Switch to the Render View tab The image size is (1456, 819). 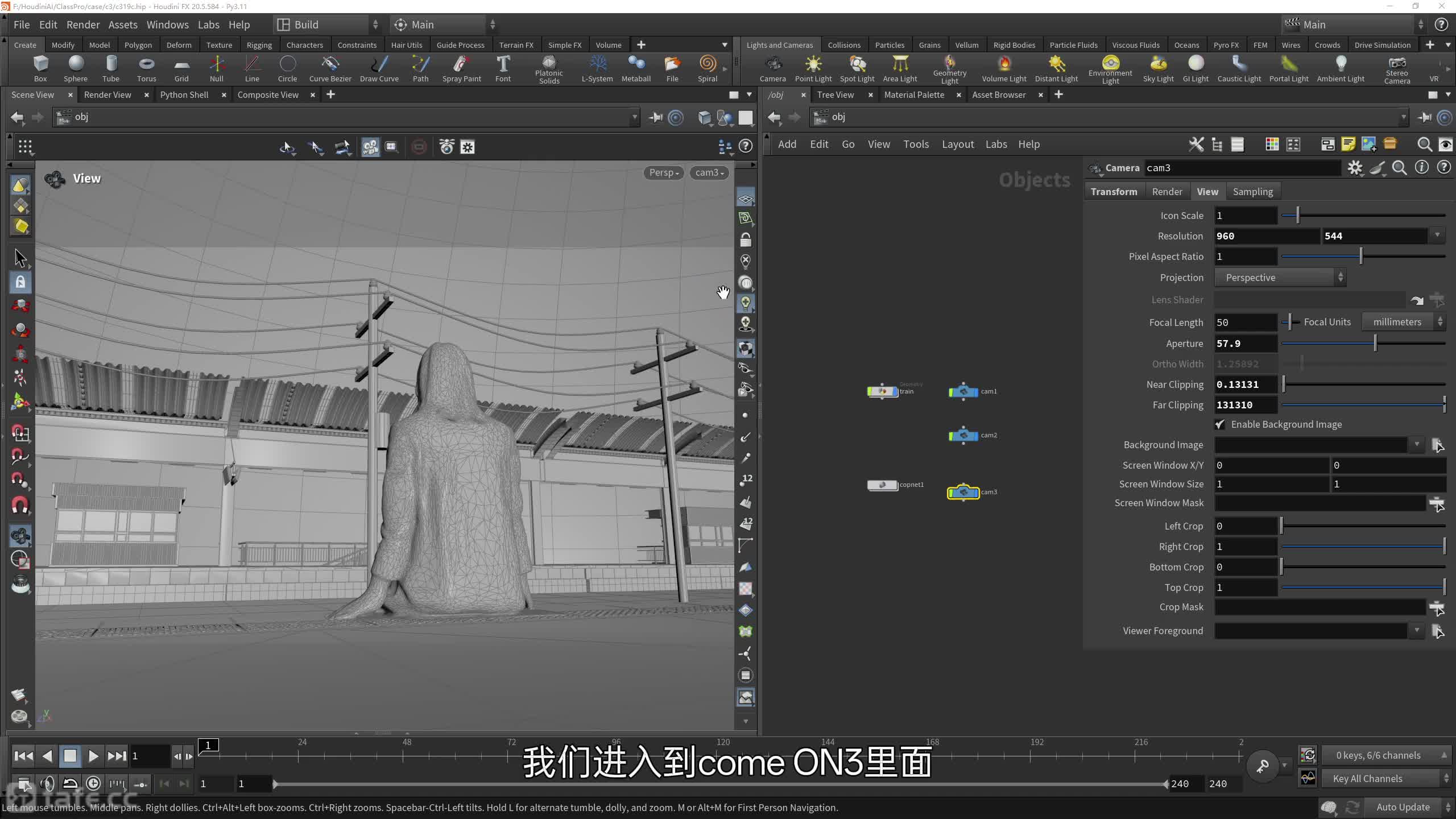pos(107,95)
